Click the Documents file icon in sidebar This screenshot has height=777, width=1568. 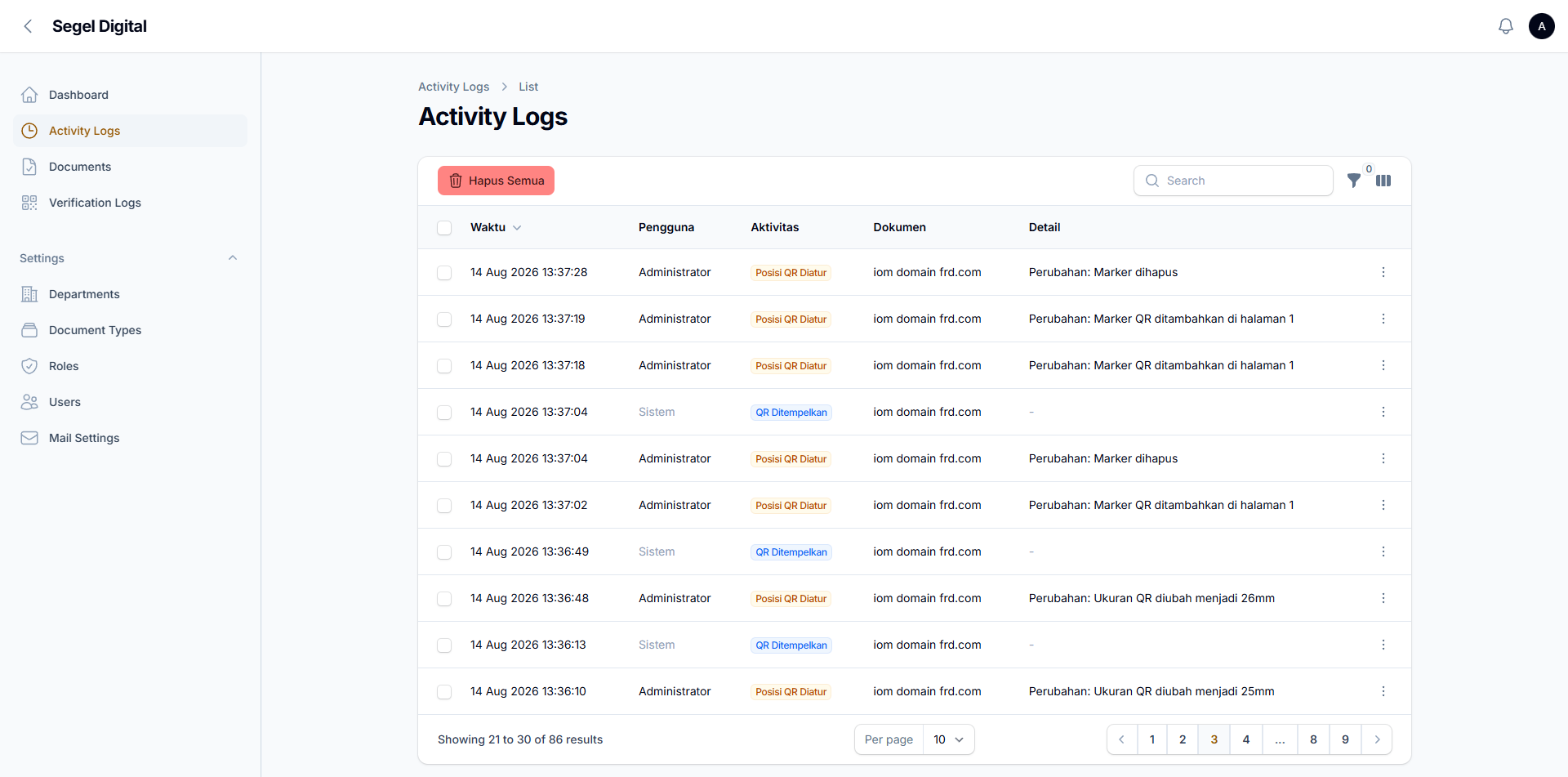29,167
